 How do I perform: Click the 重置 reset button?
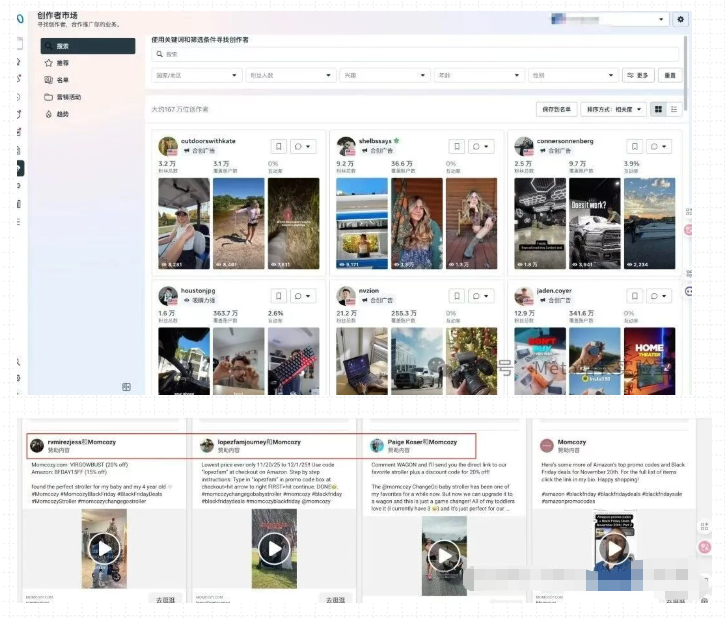coord(670,75)
